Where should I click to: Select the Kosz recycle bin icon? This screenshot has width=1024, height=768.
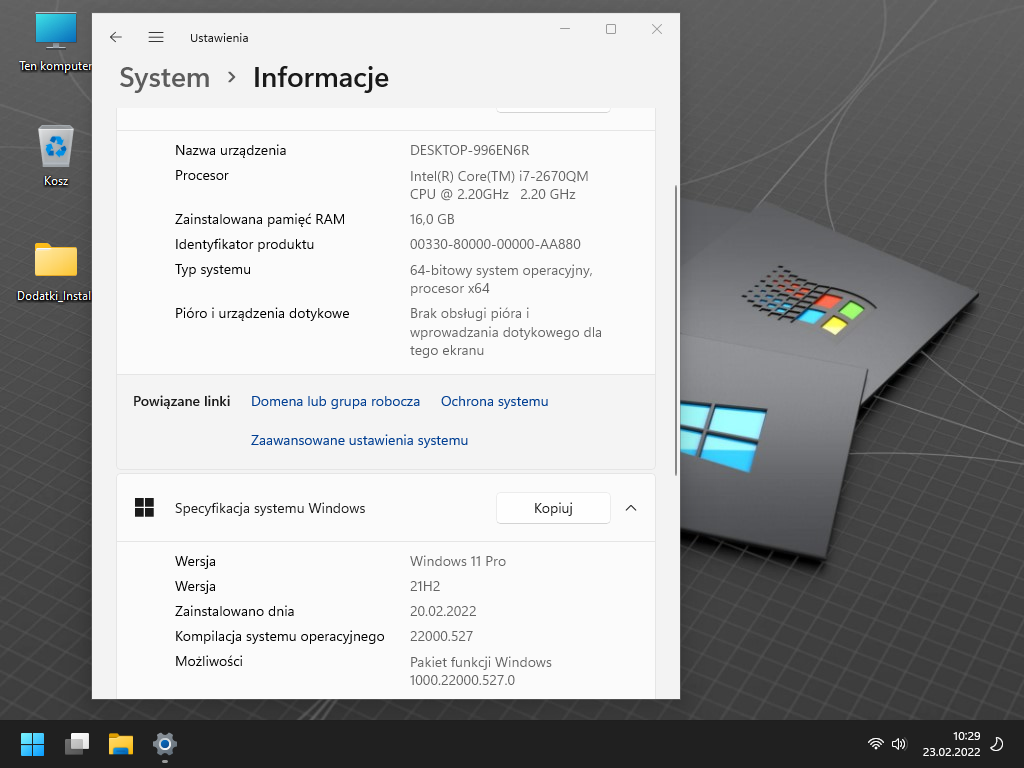[56, 155]
